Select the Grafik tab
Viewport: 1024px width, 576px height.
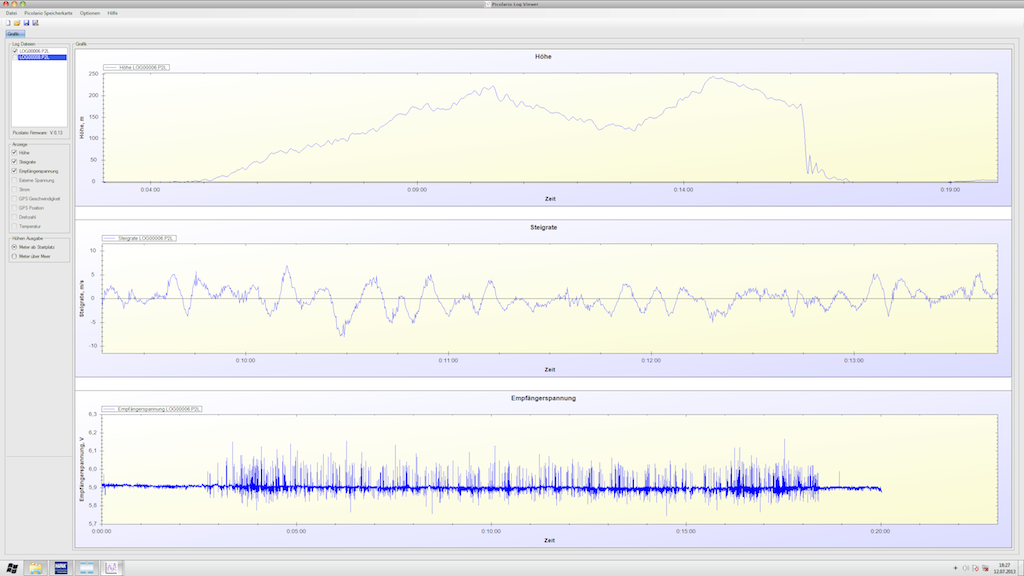[x=13, y=34]
